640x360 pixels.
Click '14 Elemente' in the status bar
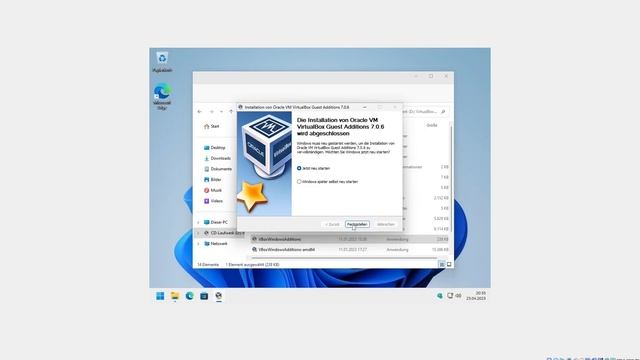click(208, 265)
